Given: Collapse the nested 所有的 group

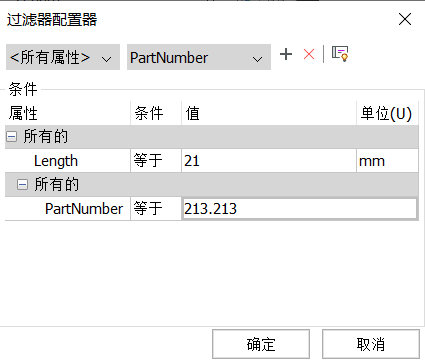Looking at the screenshot, I should pyautogui.click(x=22, y=184).
